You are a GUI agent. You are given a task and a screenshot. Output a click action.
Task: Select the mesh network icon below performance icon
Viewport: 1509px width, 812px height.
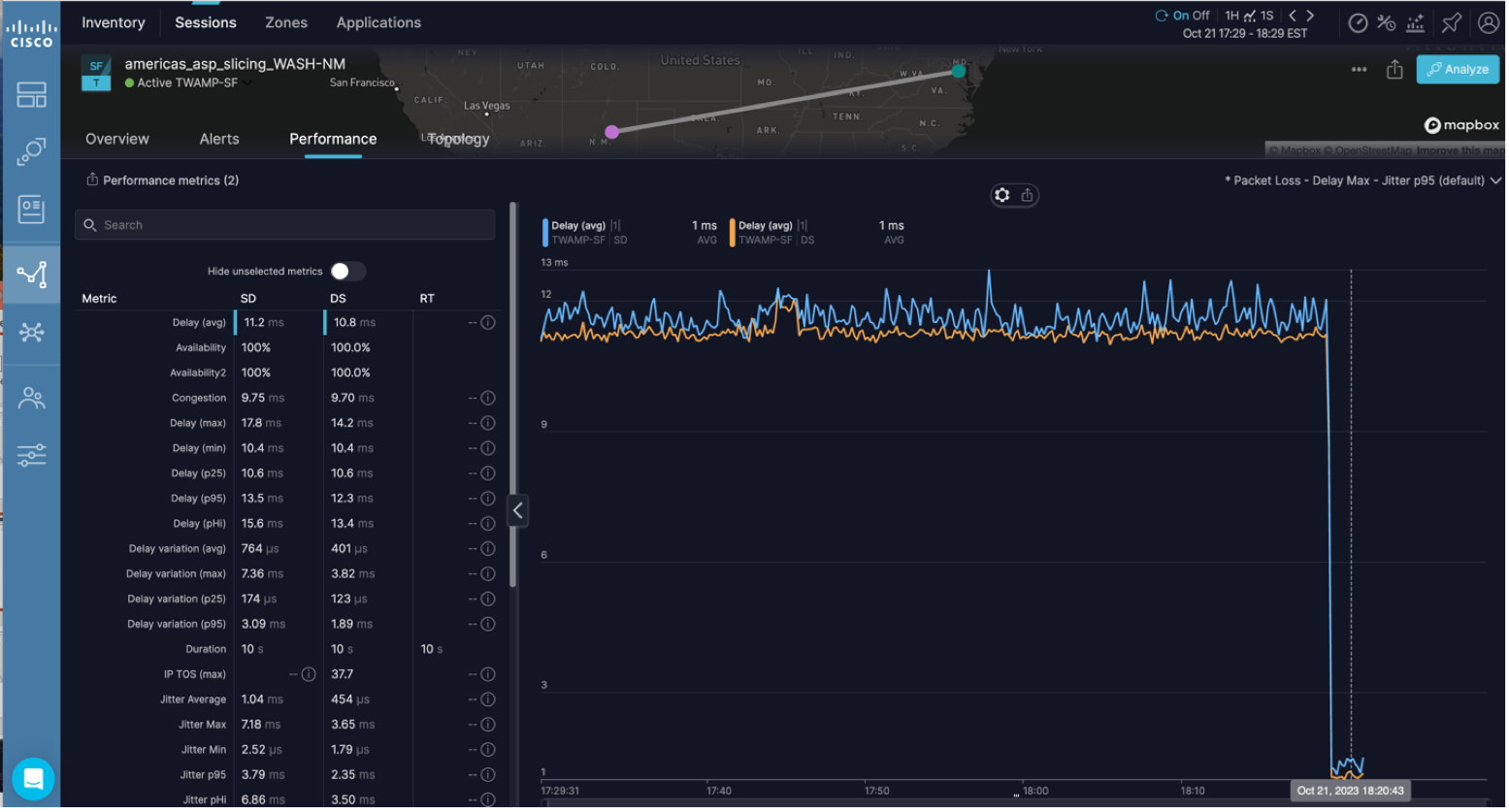click(x=32, y=333)
